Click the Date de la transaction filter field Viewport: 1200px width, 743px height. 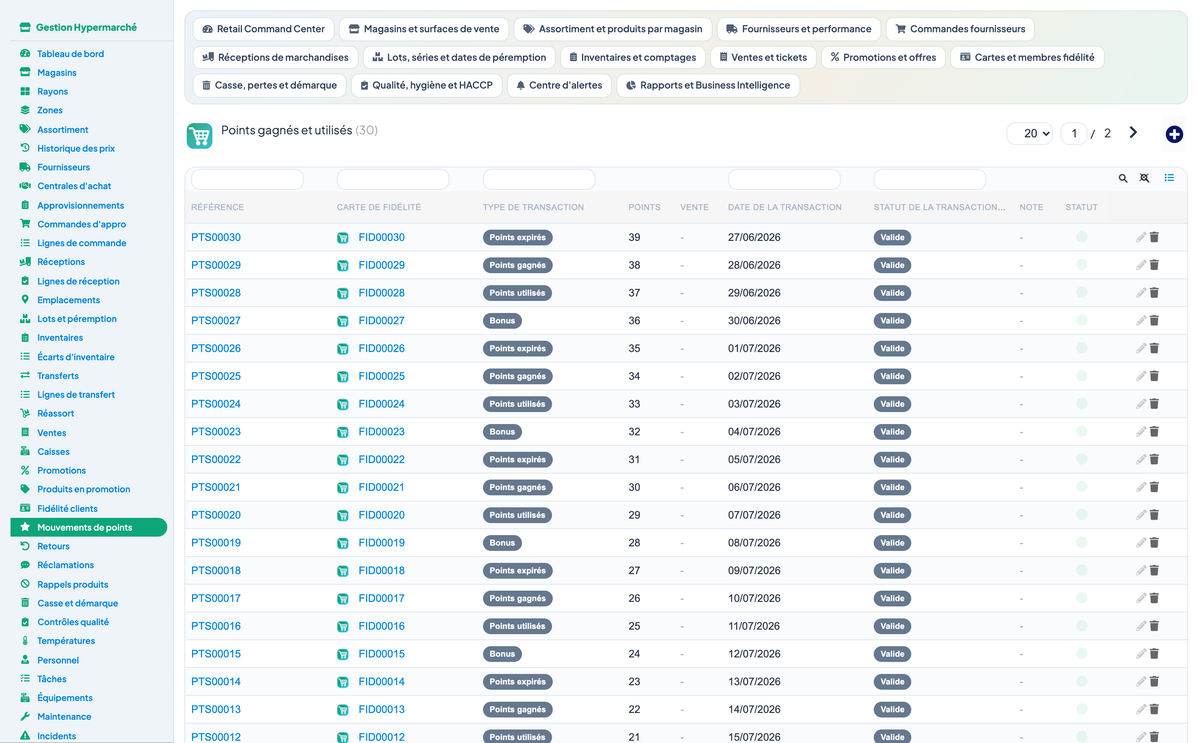point(784,179)
